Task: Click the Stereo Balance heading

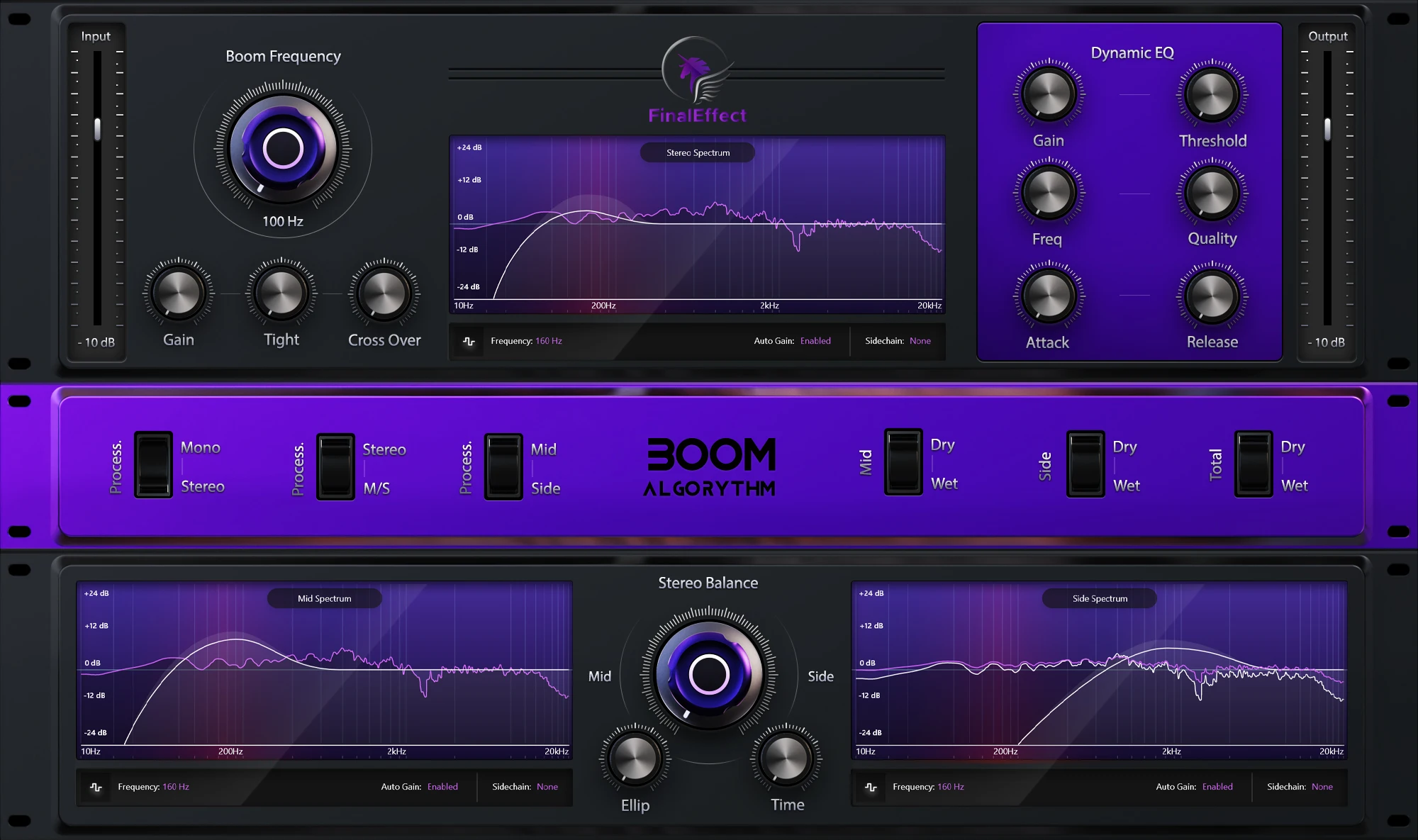Action: (x=708, y=583)
